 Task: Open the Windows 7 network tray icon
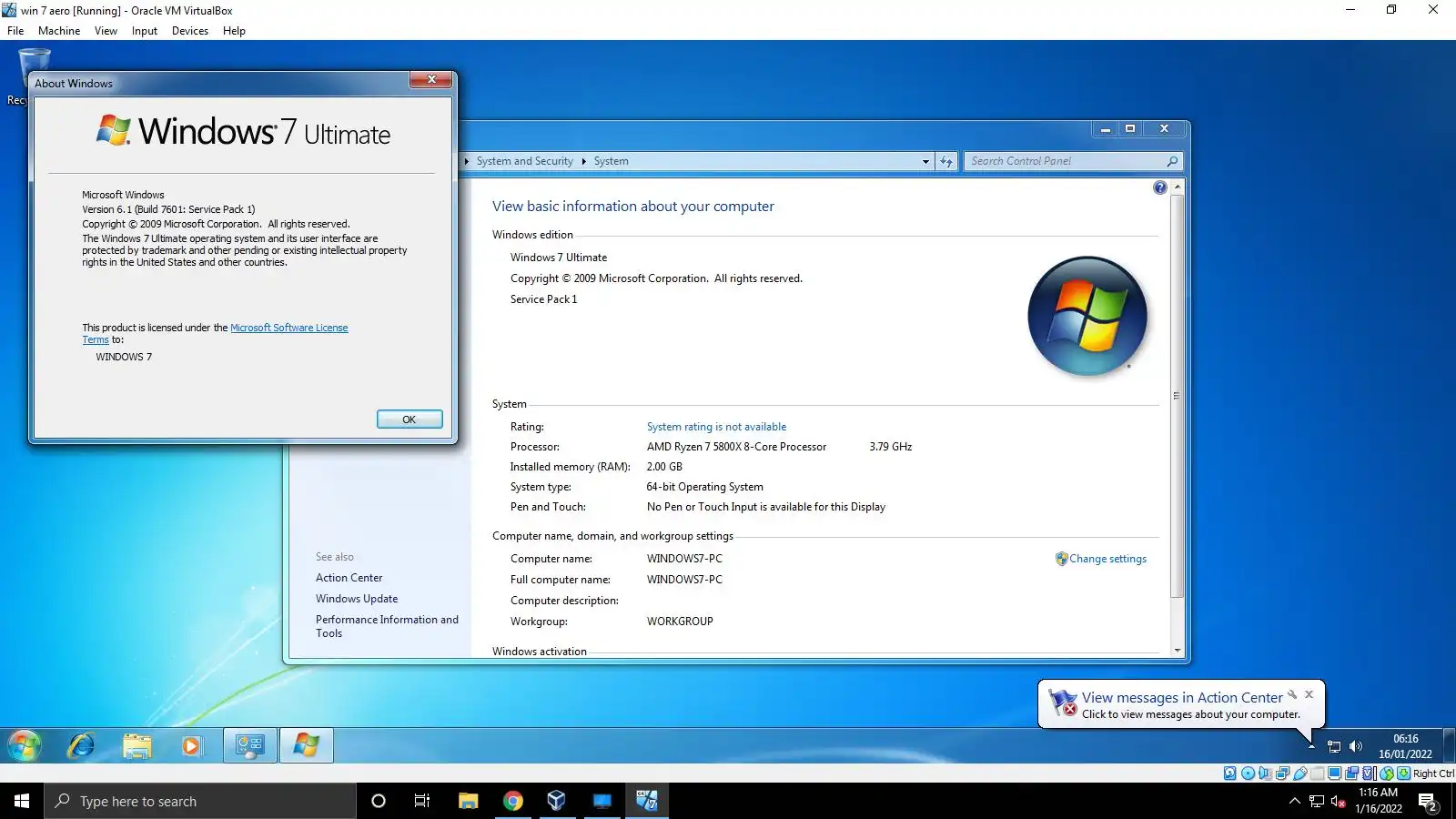coord(1334,746)
